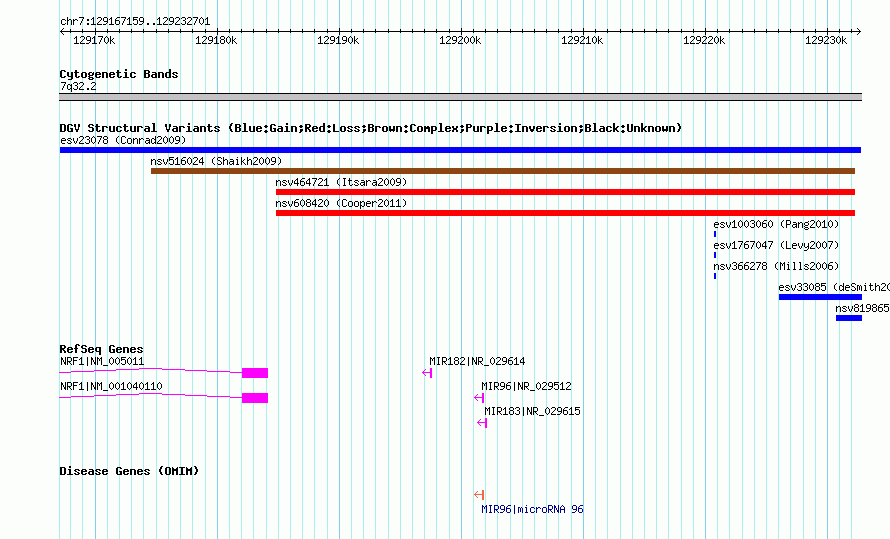Click the DGV Structural Variants track title

pyautogui.click(x=371, y=128)
